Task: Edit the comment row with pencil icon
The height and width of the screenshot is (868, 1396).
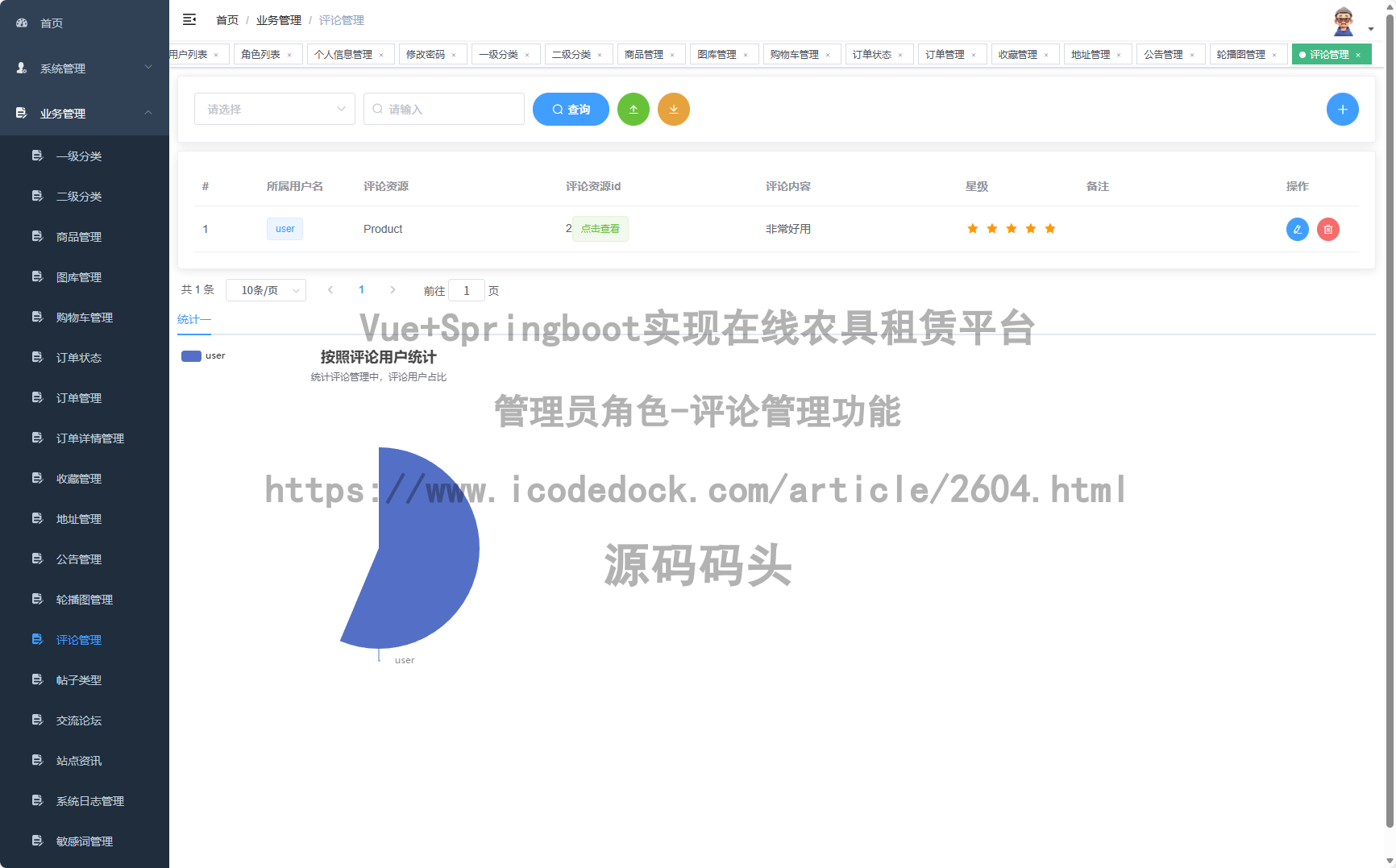Action: 1297,229
